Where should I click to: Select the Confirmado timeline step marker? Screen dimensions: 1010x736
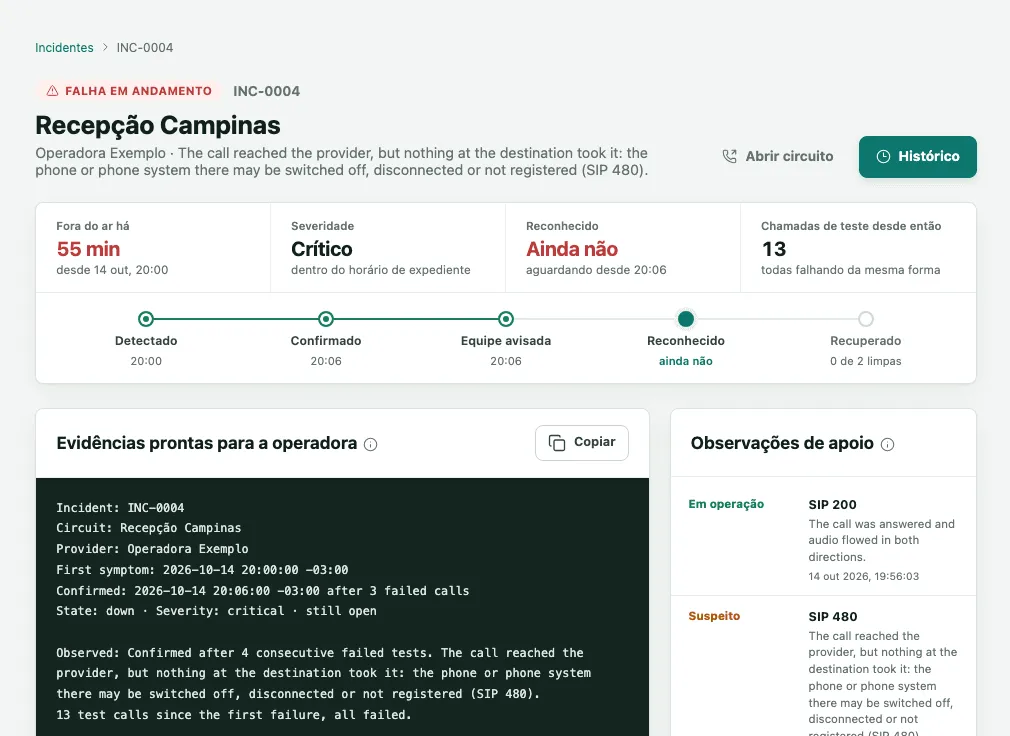326,319
